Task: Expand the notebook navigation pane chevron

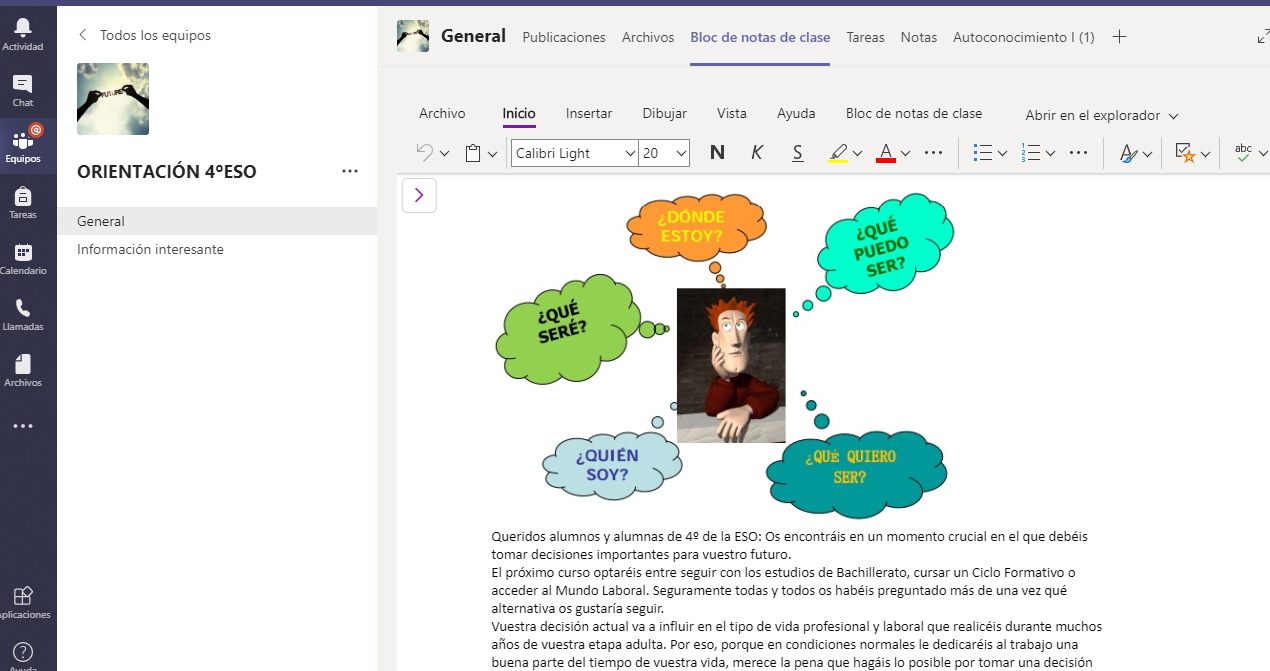Action: 419,195
